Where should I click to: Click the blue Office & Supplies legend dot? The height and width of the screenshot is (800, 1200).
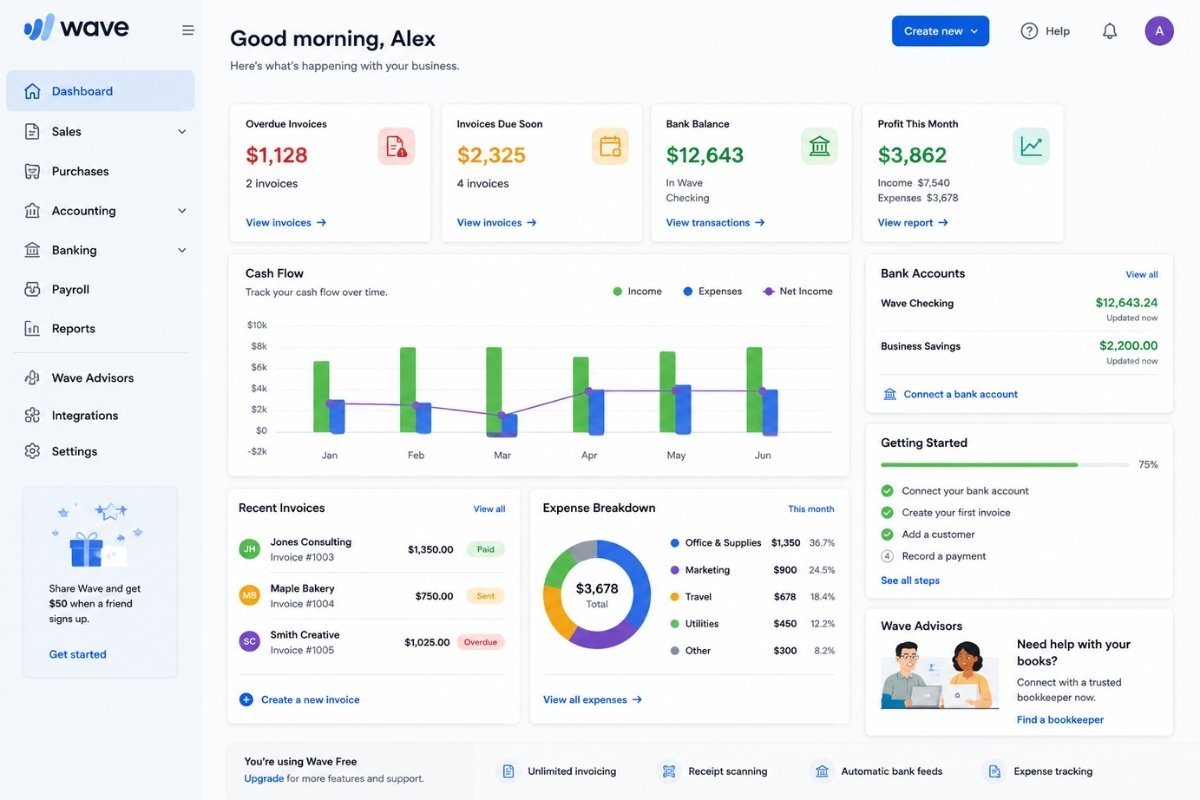[x=675, y=543]
